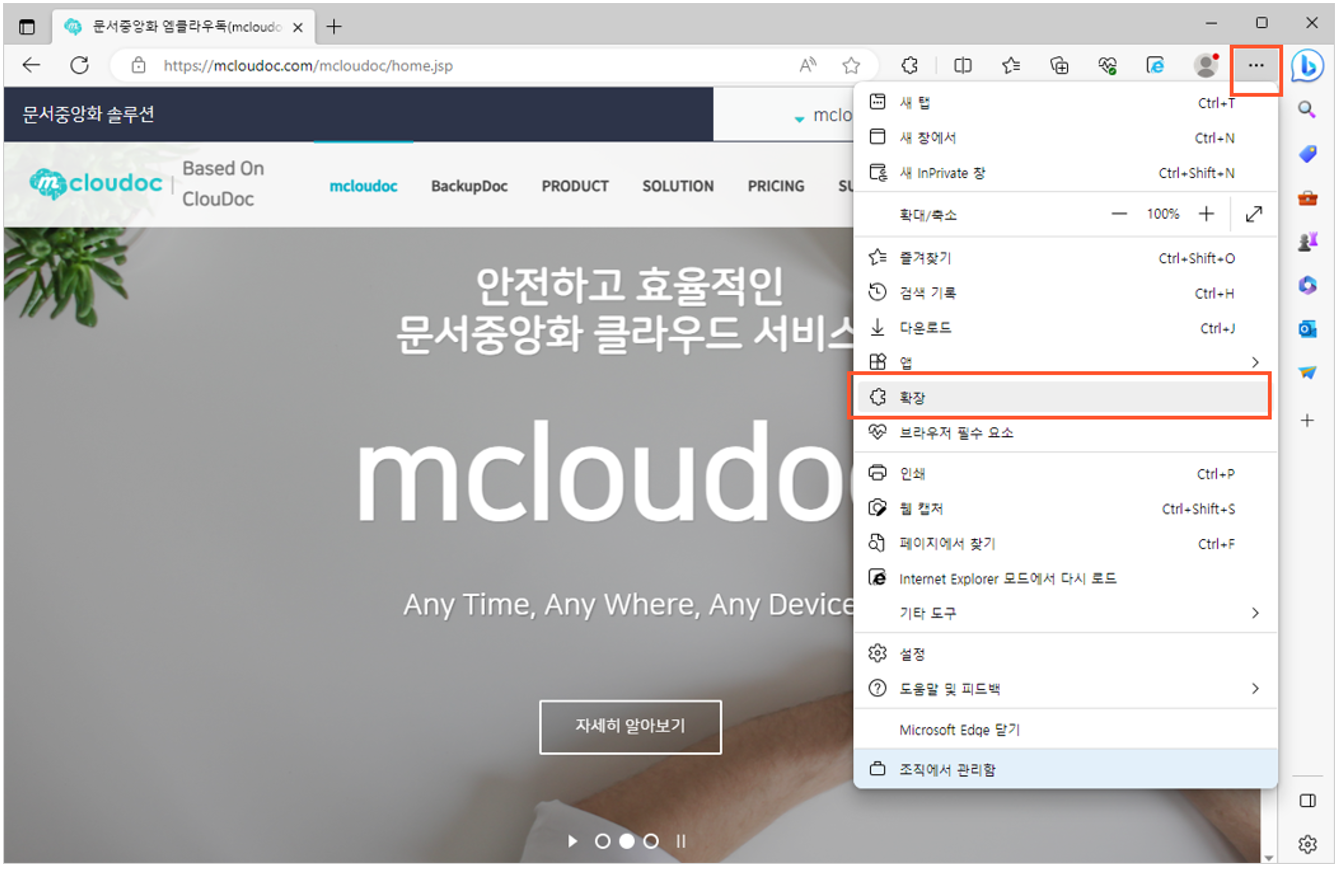The width and height of the screenshot is (1340, 870).
Task: Click the Settings and more ellipsis button
Action: (1256, 65)
